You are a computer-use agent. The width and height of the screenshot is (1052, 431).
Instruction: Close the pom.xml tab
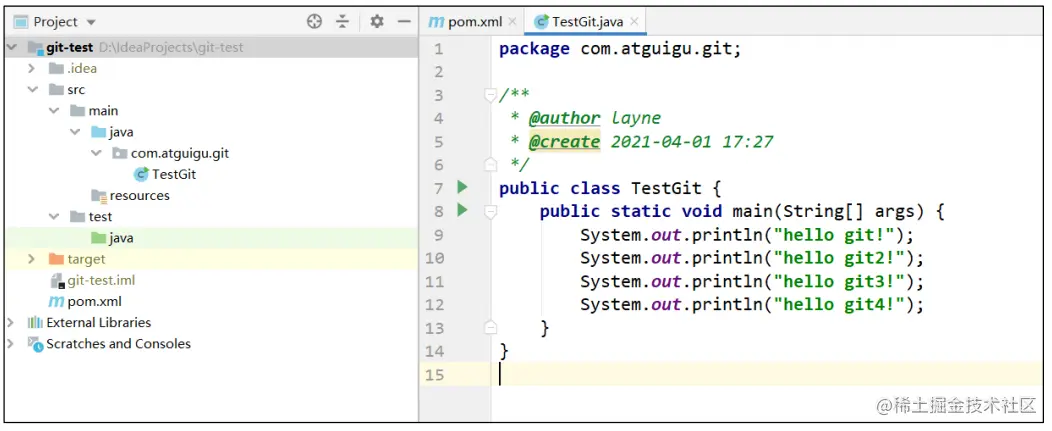(513, 21)
